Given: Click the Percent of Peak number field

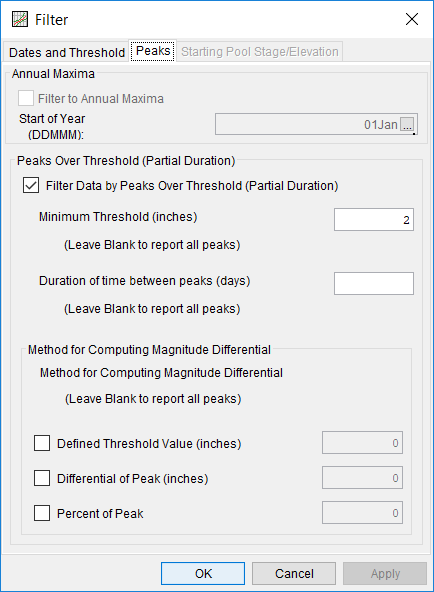Looking at the screenshot, I should (362, 513).
